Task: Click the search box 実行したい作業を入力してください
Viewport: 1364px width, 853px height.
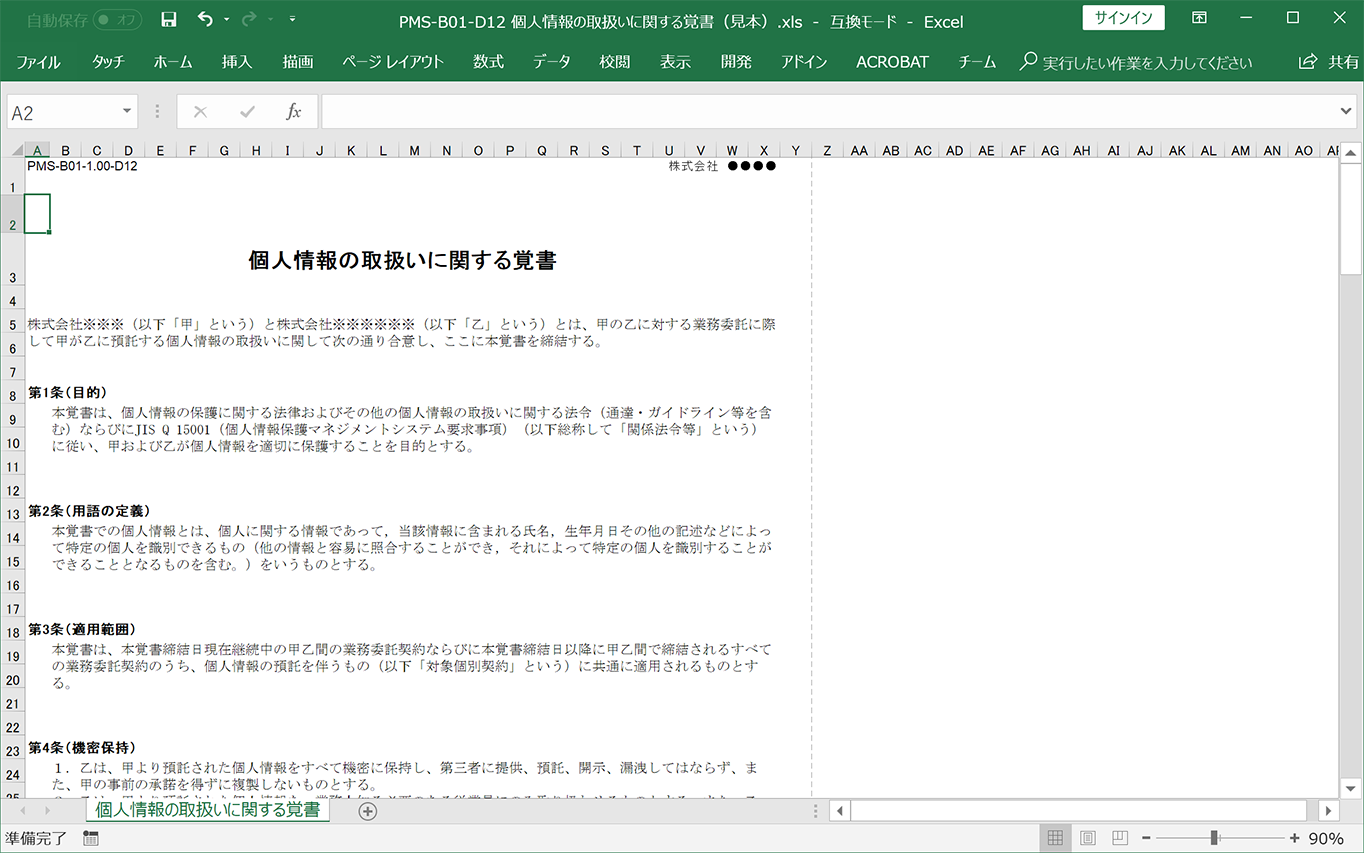Action: pos(1146,62)
